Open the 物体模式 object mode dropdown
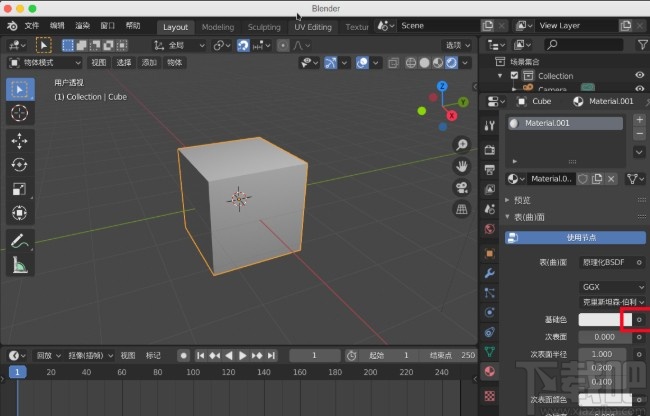Viewport: 650px width, 416px height. [44, 62]
